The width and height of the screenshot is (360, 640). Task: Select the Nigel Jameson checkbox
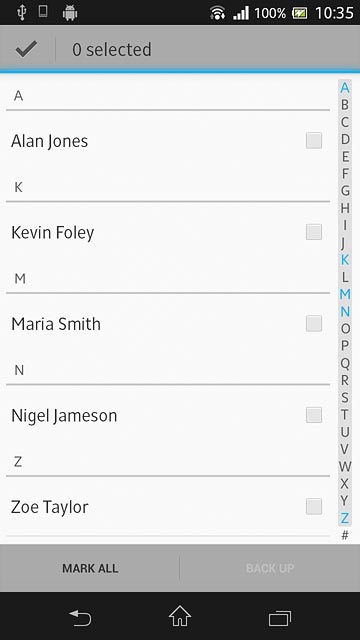[314, 415]
